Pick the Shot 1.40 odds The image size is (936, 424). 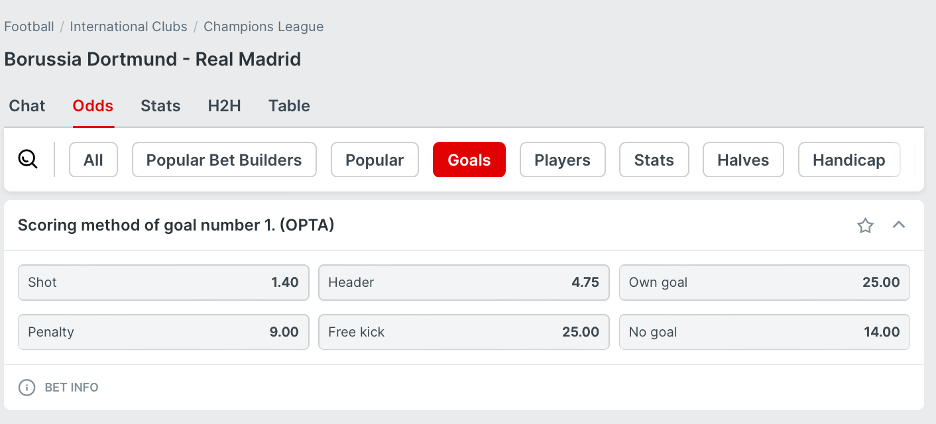[164, 282]
